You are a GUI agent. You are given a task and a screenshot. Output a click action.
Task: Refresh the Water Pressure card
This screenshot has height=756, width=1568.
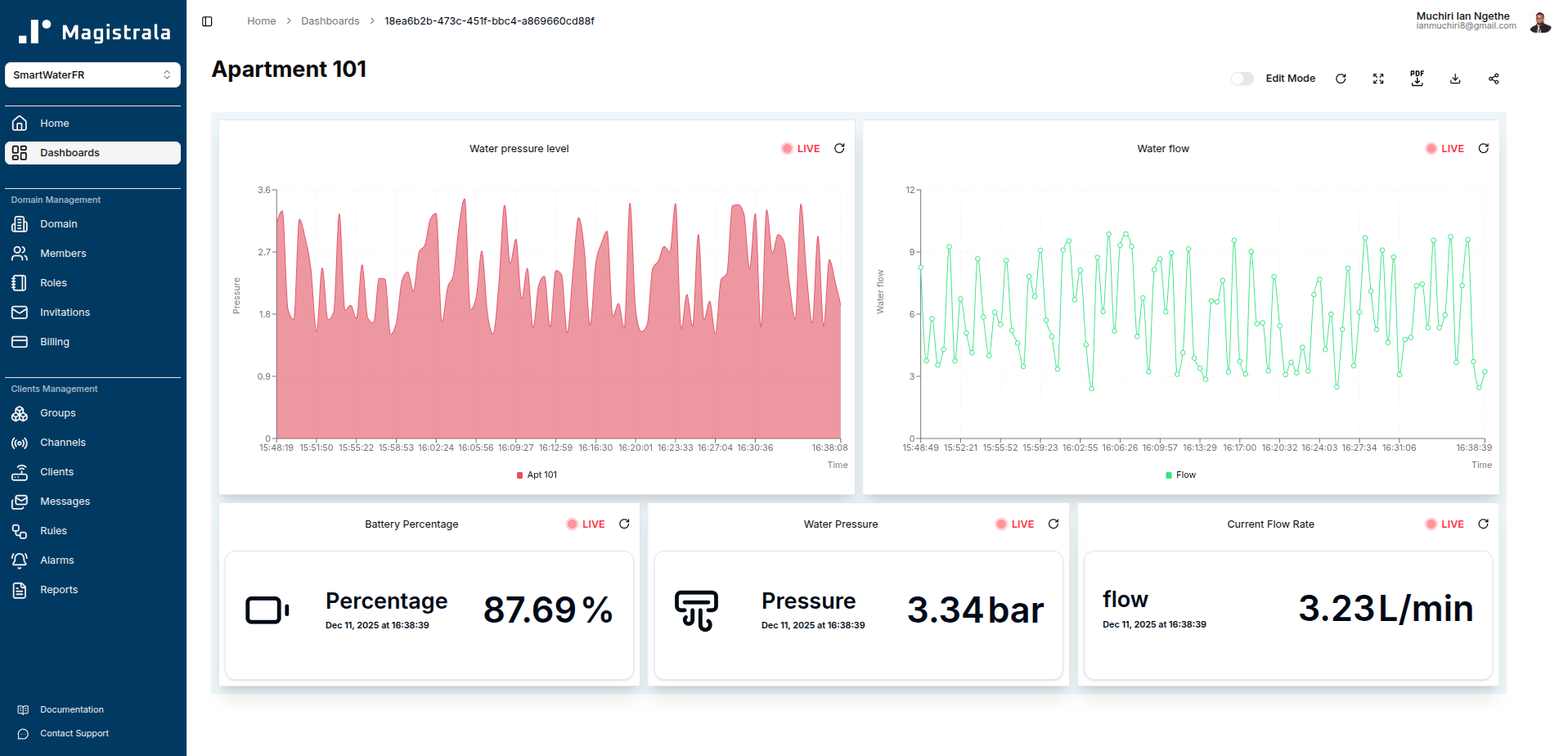(x=1054, y=524)
